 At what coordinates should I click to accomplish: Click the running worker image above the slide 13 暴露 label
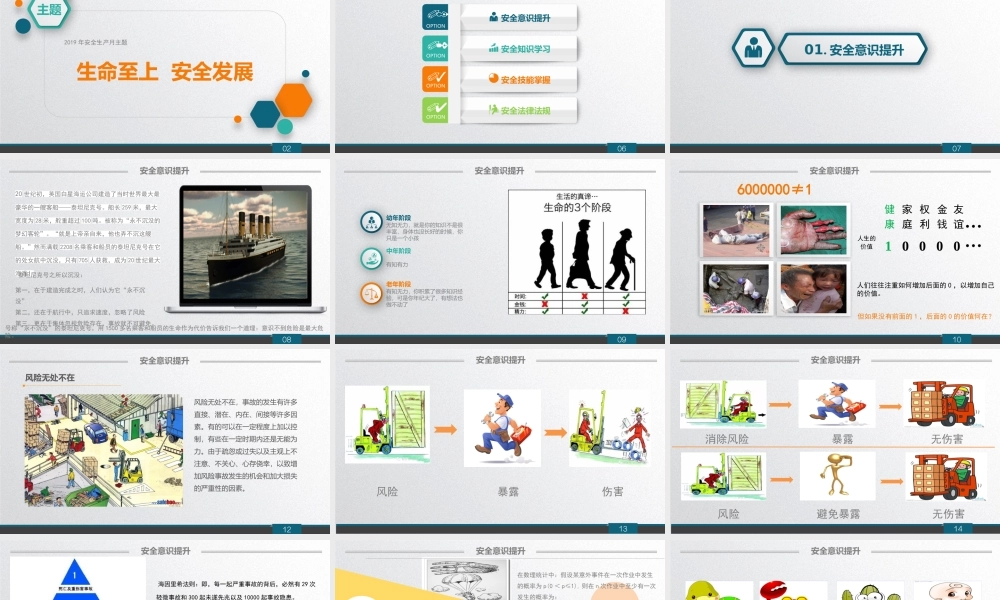[x=502, y=428]
